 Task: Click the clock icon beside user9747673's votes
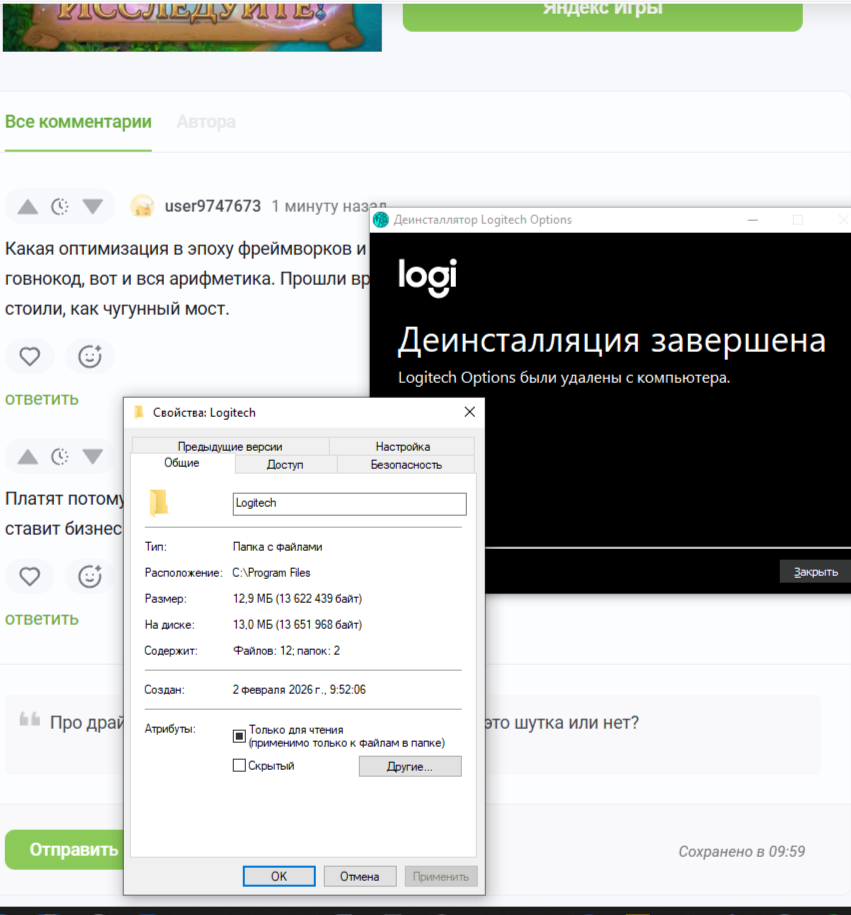60,207
